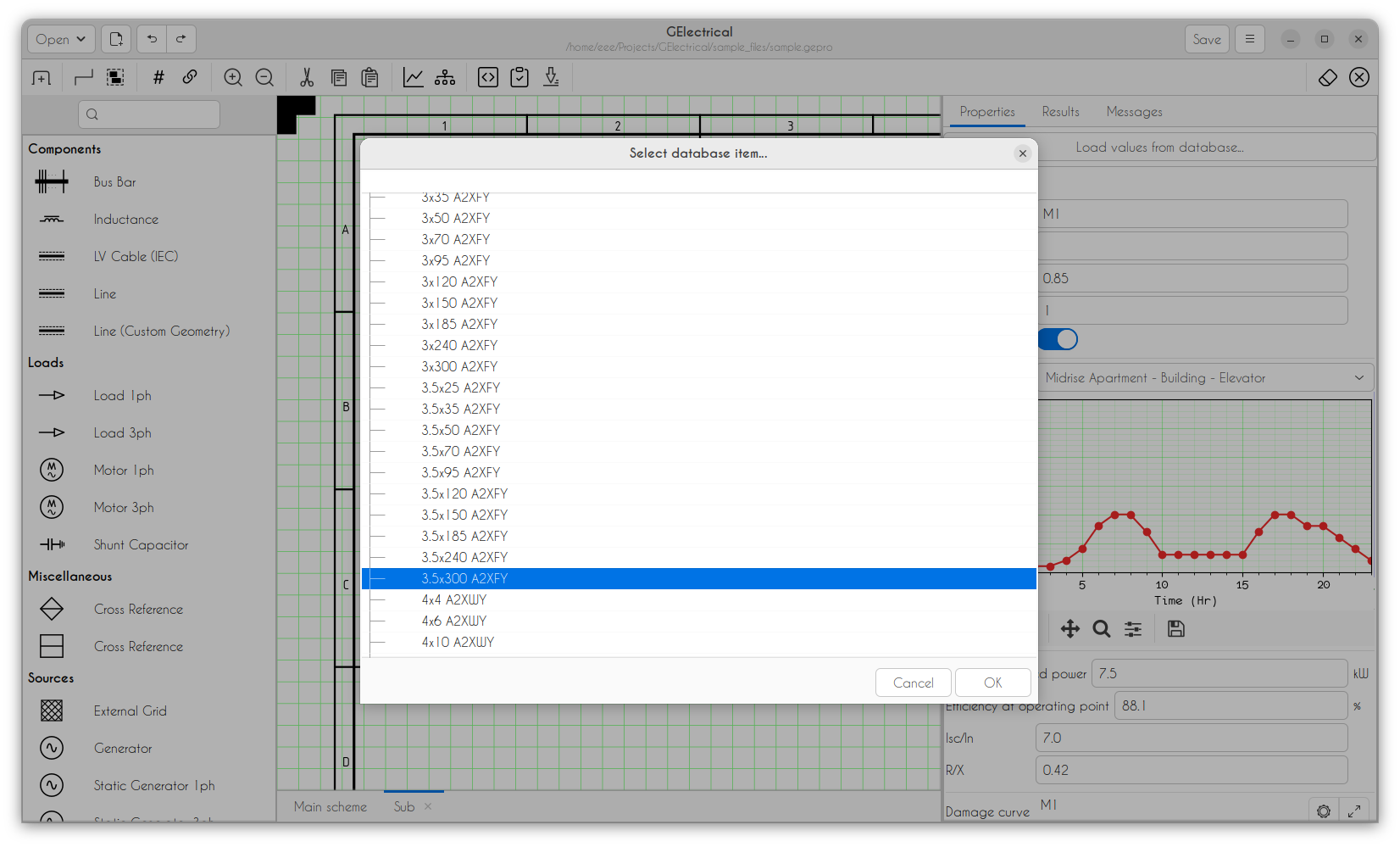Click the eraser clear icon
Image resolution: width=1400 pixels, height=847 pixels.
tap(1328, 78)
